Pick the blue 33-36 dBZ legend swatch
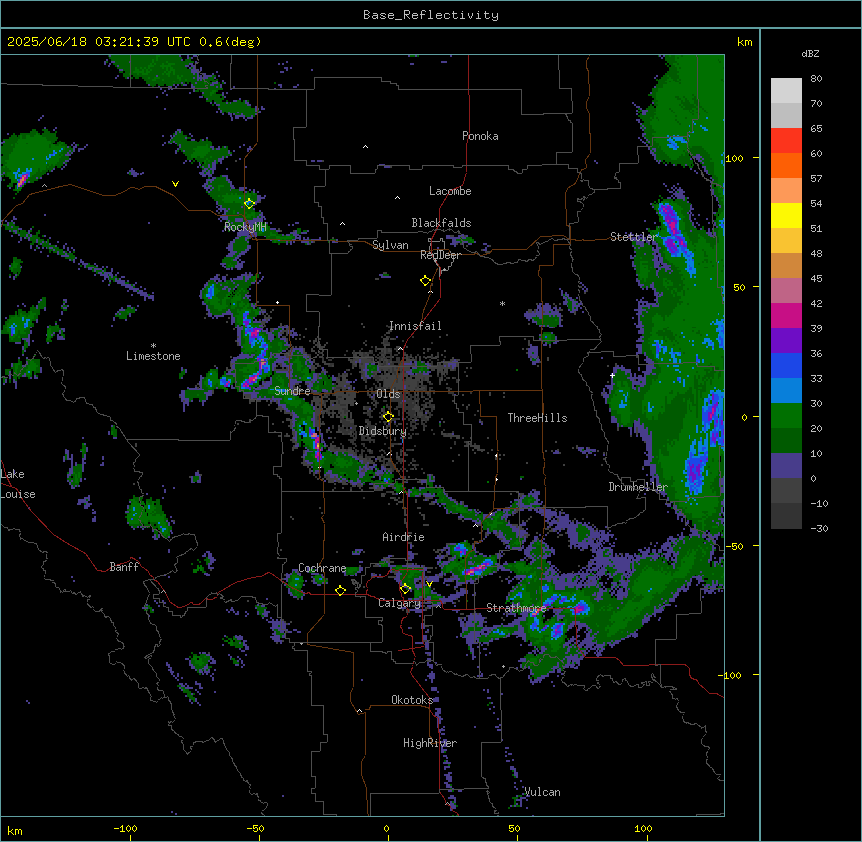The height and width of the screenshot is (842, 862). pos(786,365)
